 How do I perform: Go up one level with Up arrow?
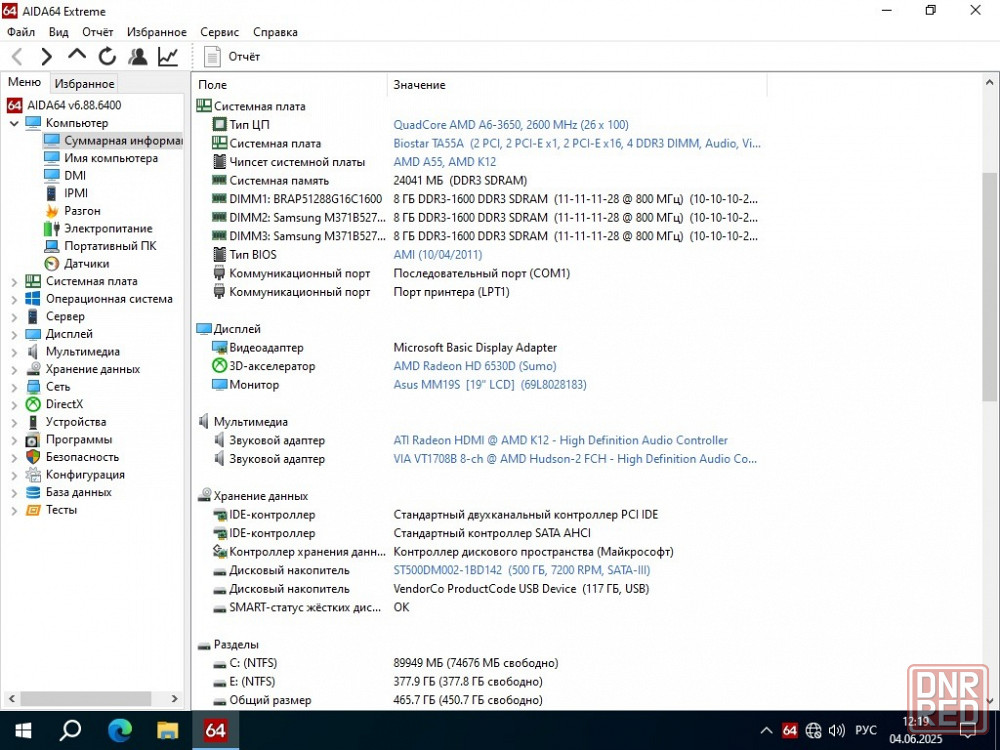(77, 55)
